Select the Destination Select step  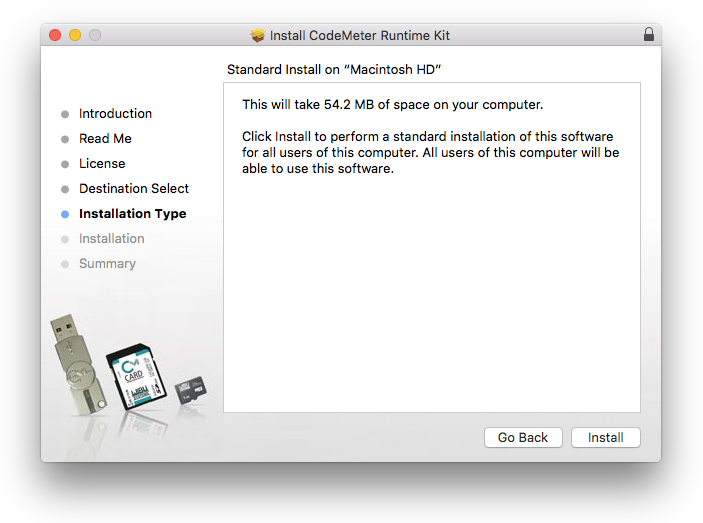[134, 189]
